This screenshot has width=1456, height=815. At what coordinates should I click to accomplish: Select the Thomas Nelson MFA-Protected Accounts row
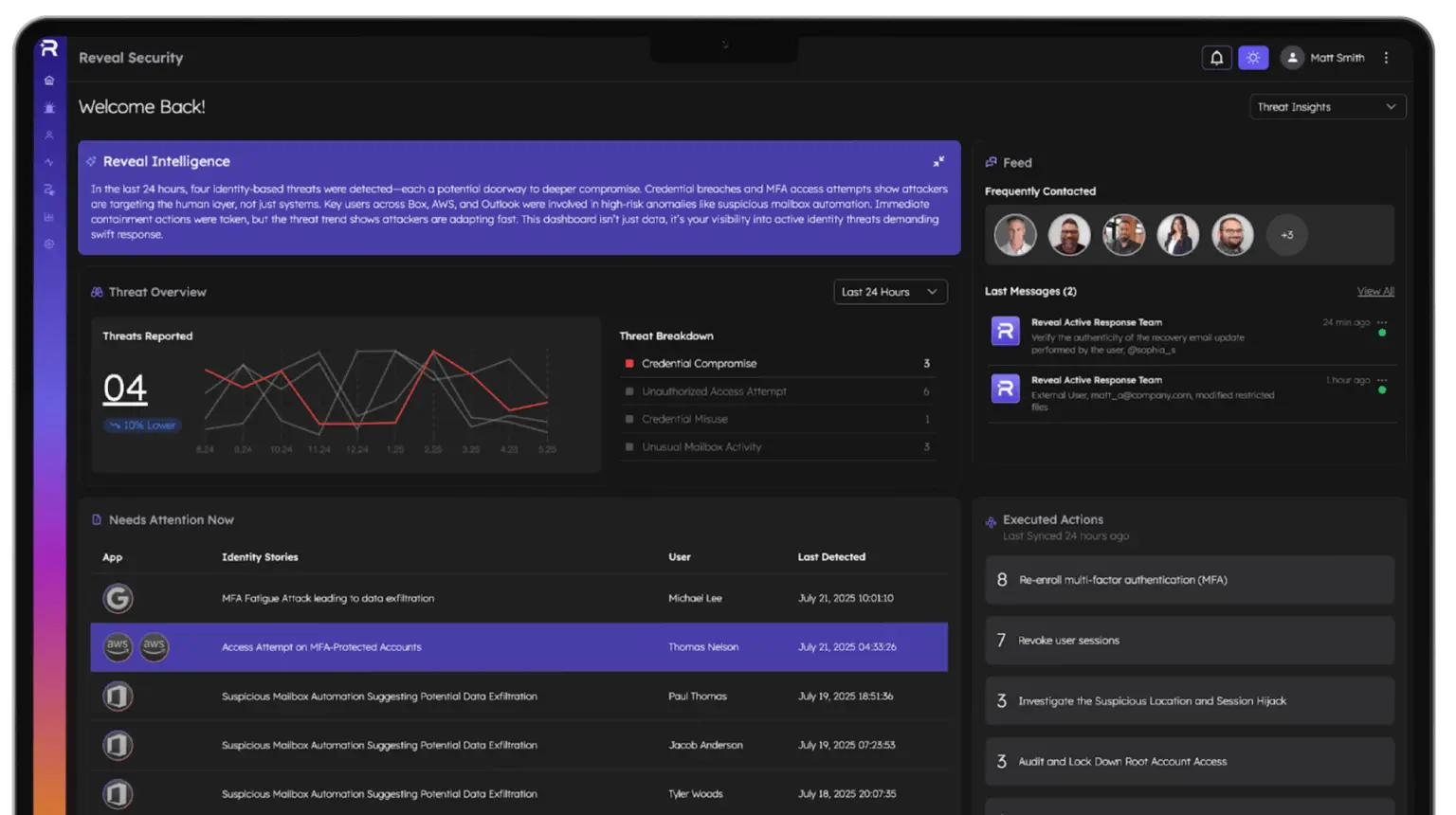coord(519,647)
